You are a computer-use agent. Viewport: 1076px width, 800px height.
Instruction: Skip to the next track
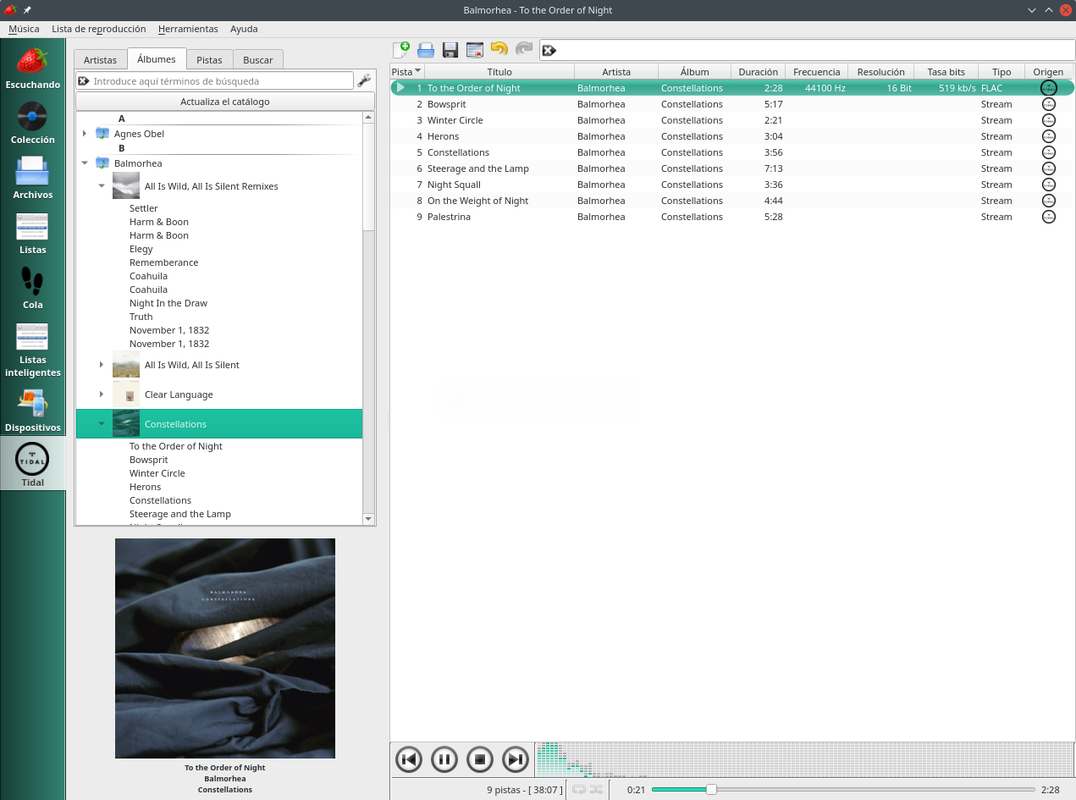click(515, 759)
